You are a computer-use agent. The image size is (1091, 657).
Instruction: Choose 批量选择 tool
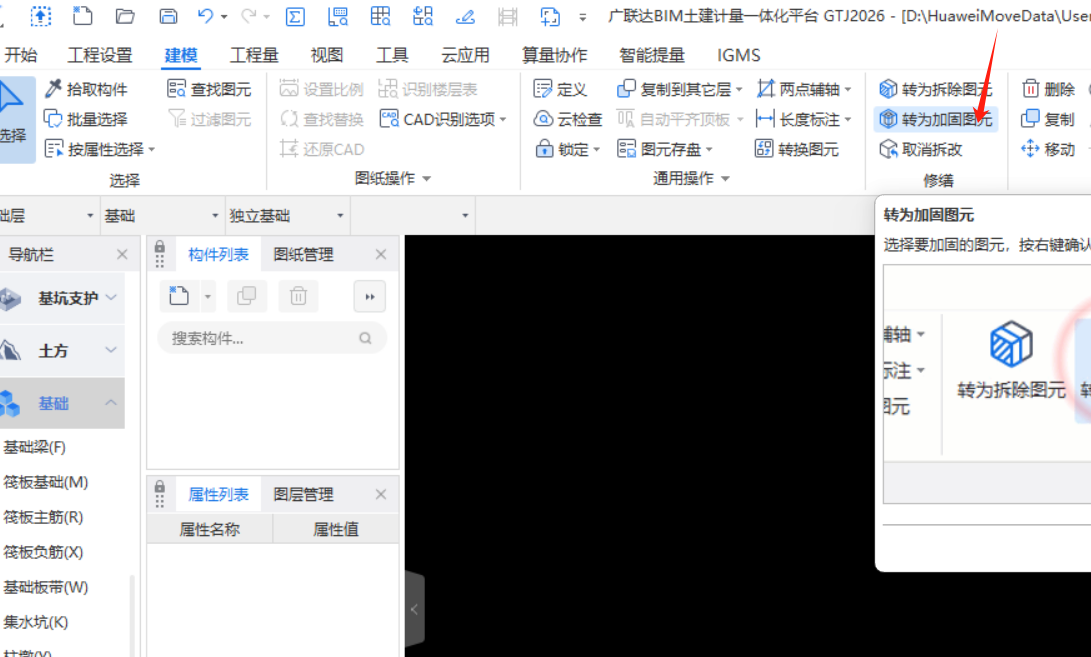[86, 119]
